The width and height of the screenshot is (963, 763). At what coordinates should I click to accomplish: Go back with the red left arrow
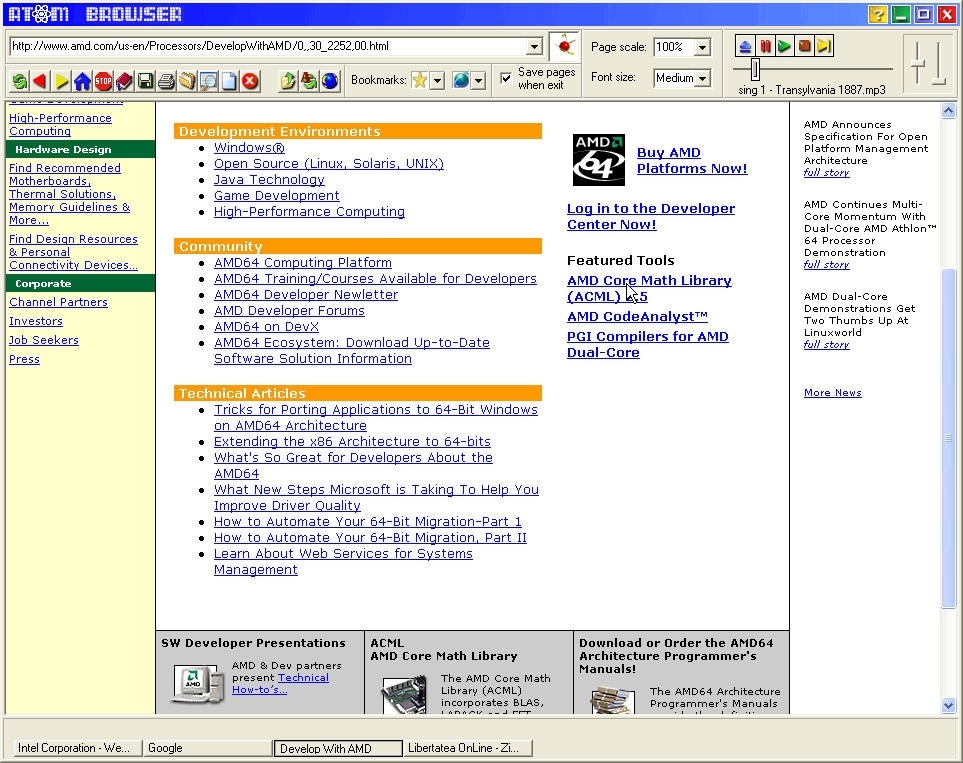40,81
